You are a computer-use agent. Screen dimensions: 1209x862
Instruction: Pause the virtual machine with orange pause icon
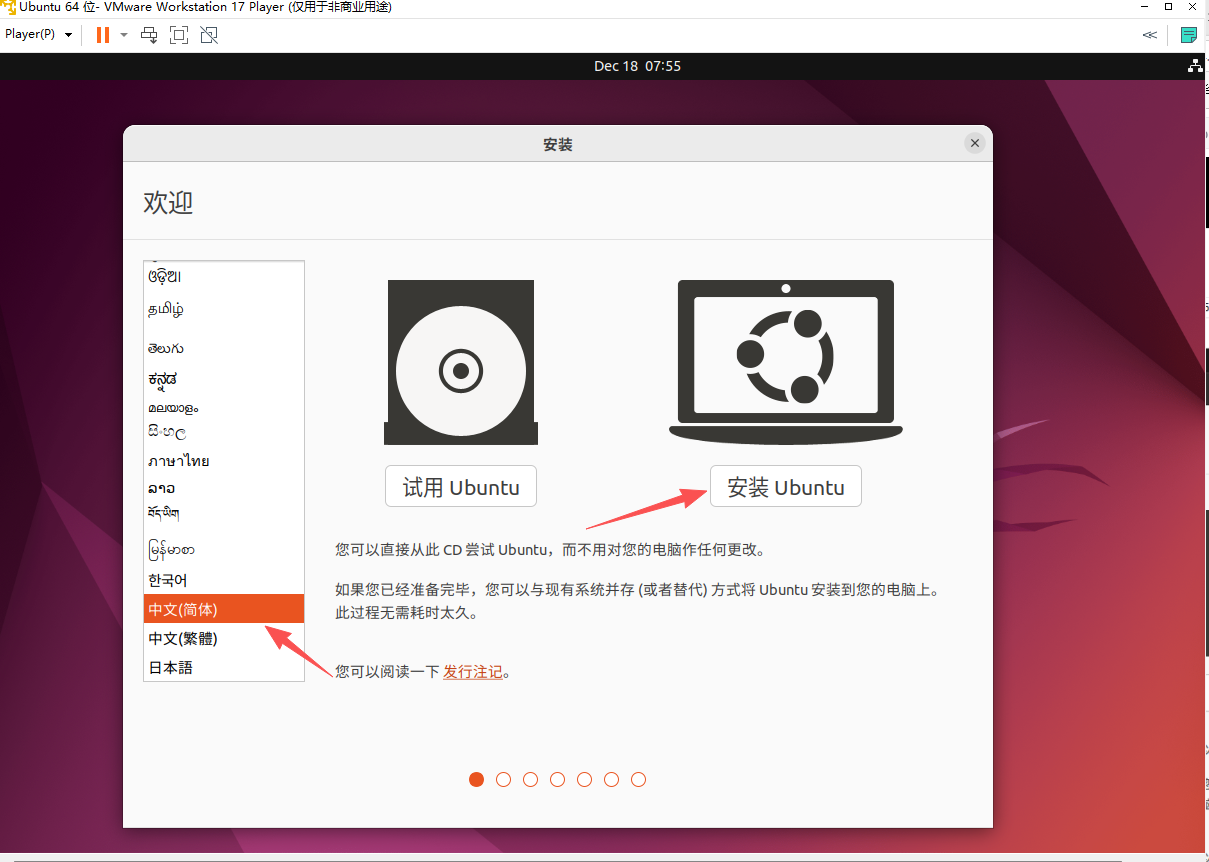[103, 35]
